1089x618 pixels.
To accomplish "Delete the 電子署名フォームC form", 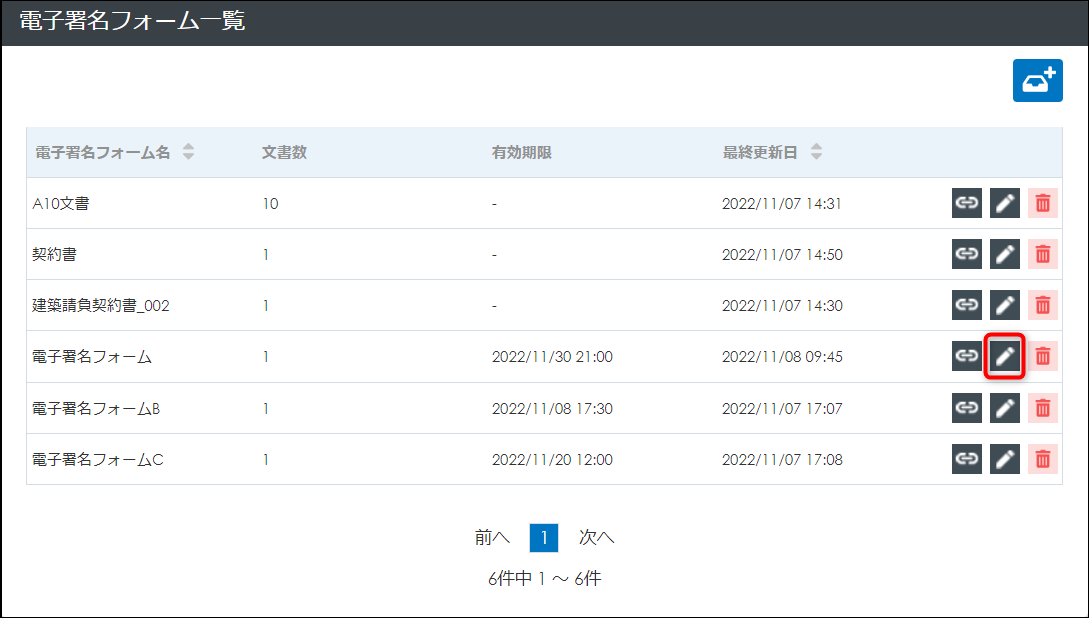I will [1042, 459].
